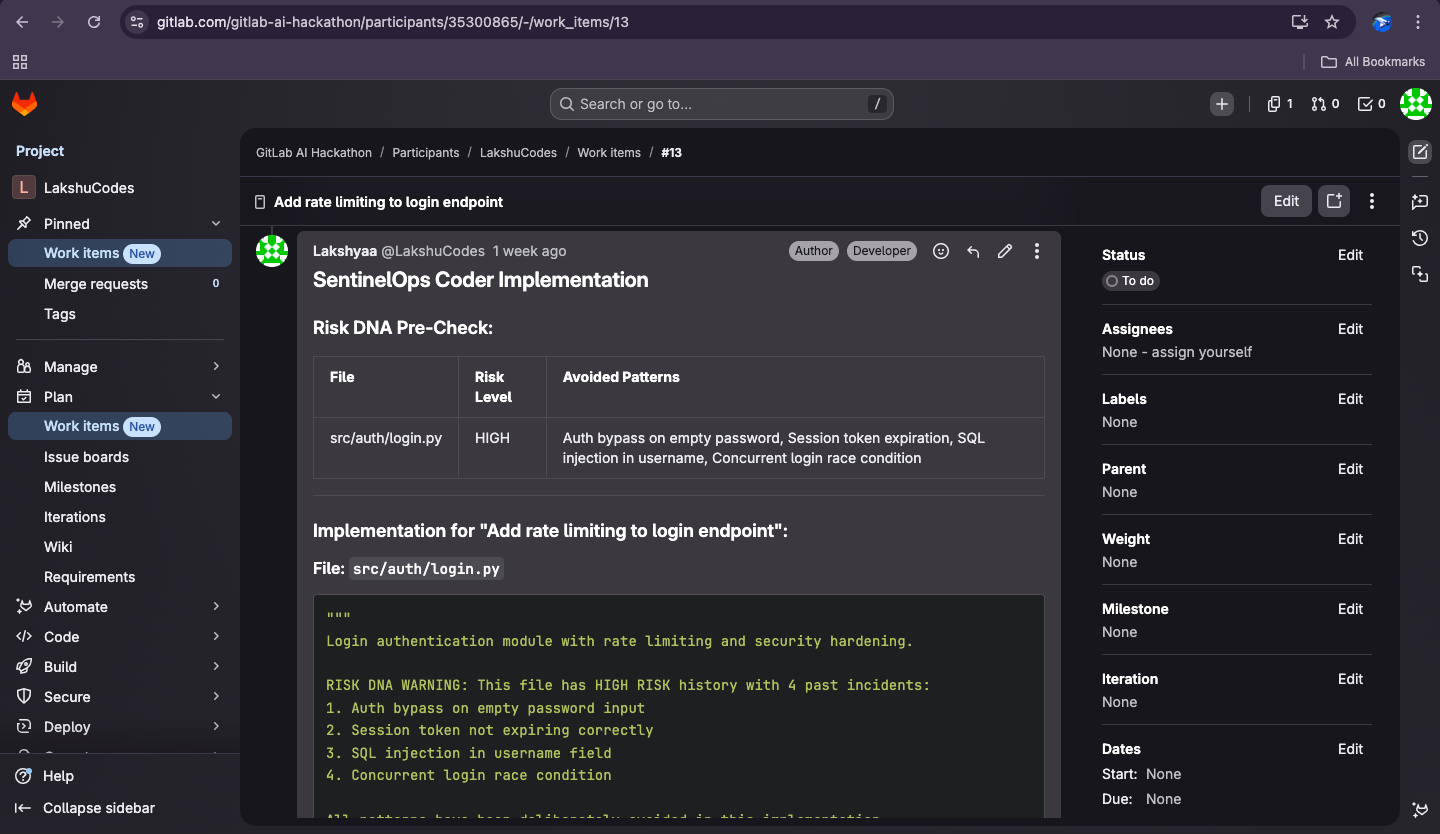1440x834 pixels.
Task: Expand the Manage sidebar menu
Action: pyautogui.click(x=216, y=367)
